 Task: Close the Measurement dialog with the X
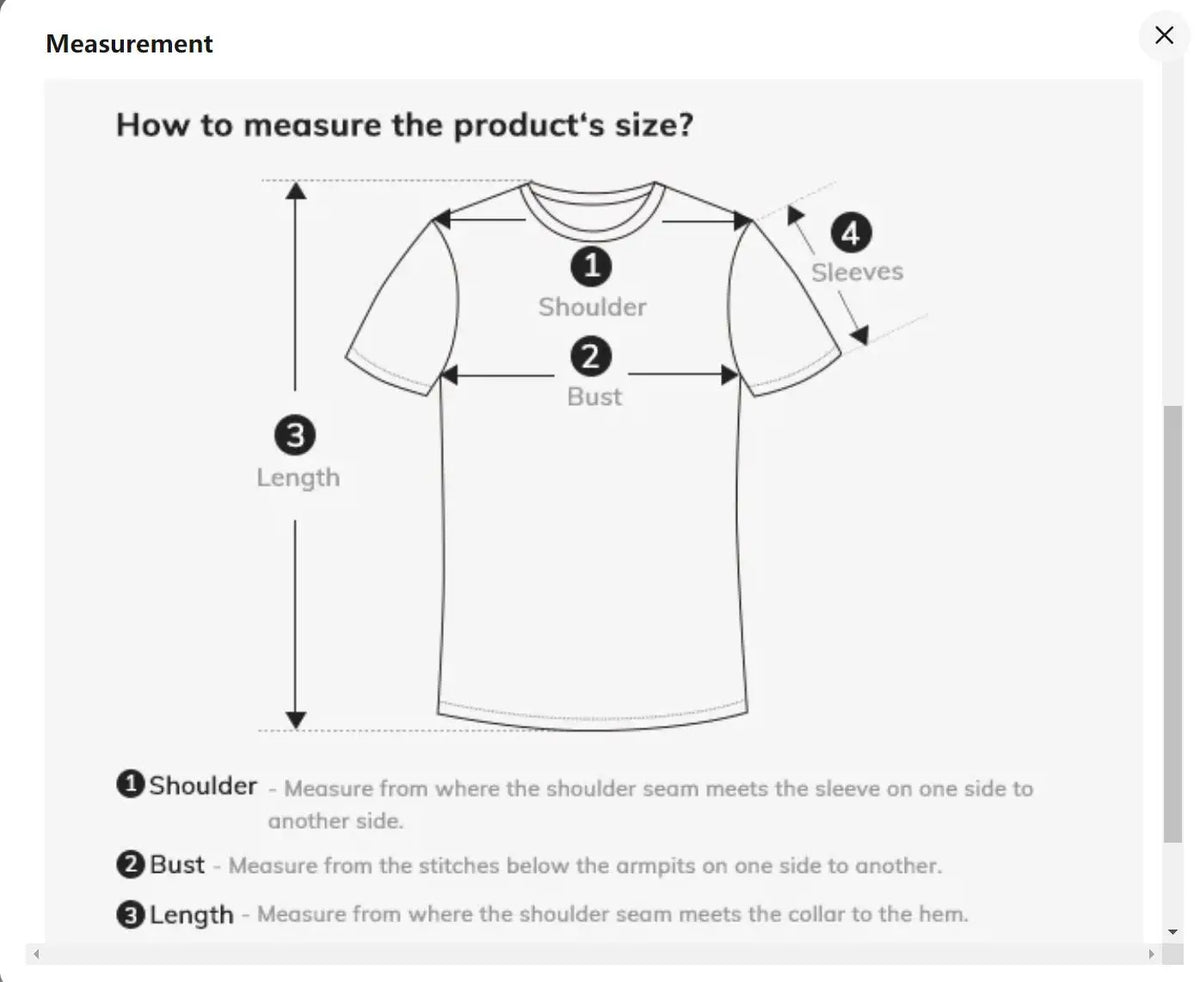tap(1164, 36)
